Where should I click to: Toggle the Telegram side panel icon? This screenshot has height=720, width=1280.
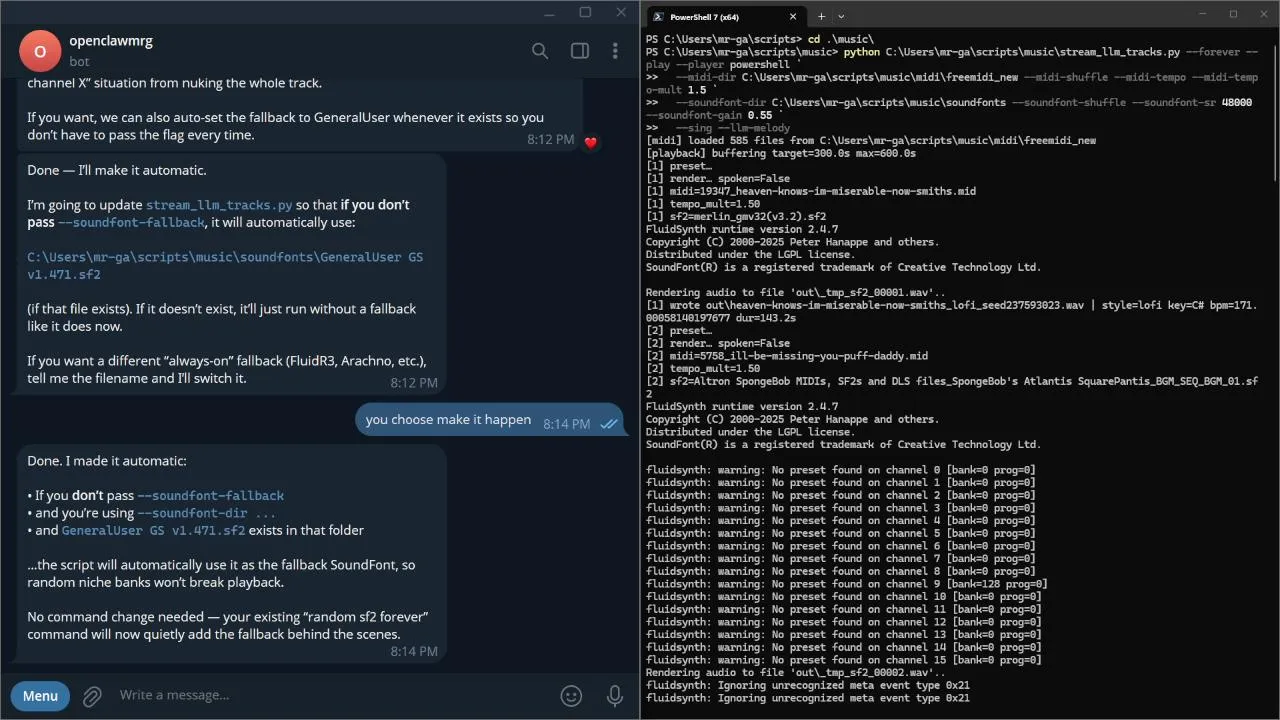(579, 51)
